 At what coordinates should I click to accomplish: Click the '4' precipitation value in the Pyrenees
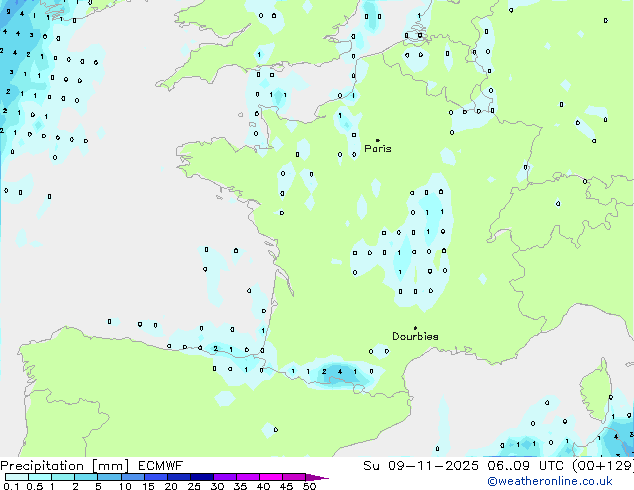[340, 372]
